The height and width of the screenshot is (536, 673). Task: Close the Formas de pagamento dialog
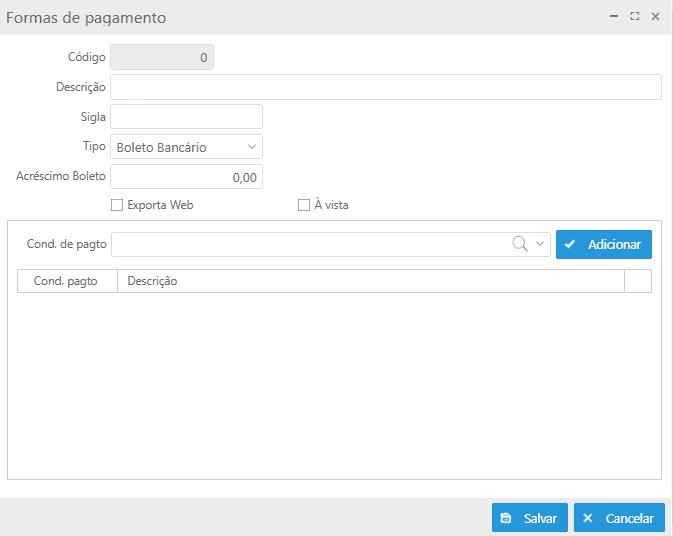tap(656, 17)
